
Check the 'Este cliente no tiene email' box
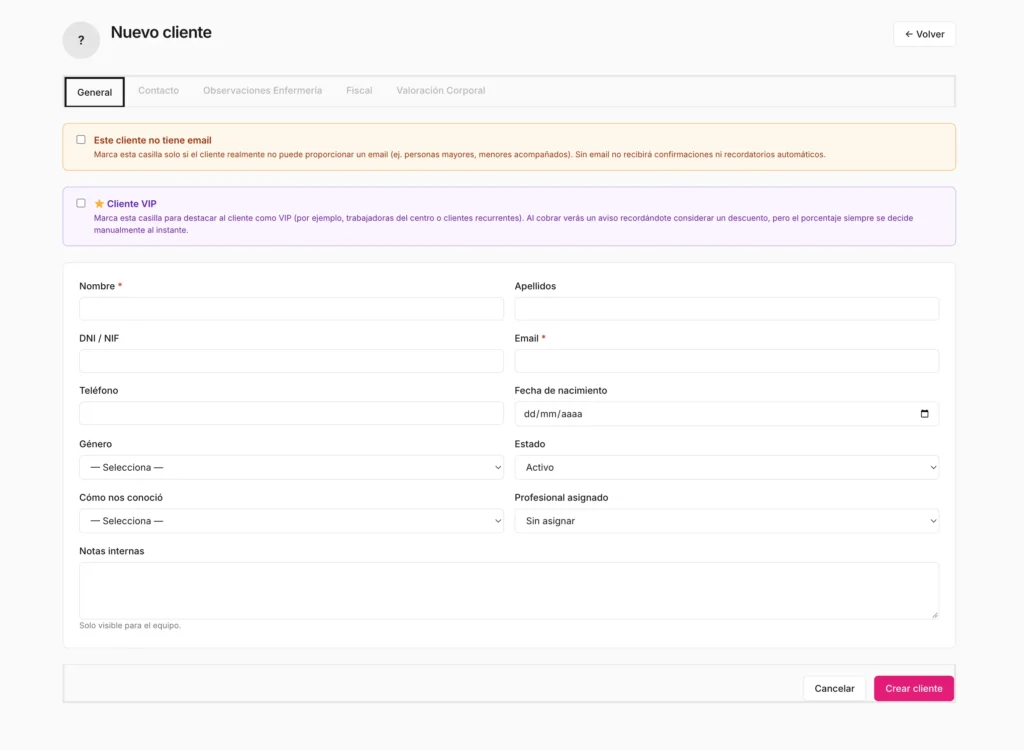click(x=81, y=140)
